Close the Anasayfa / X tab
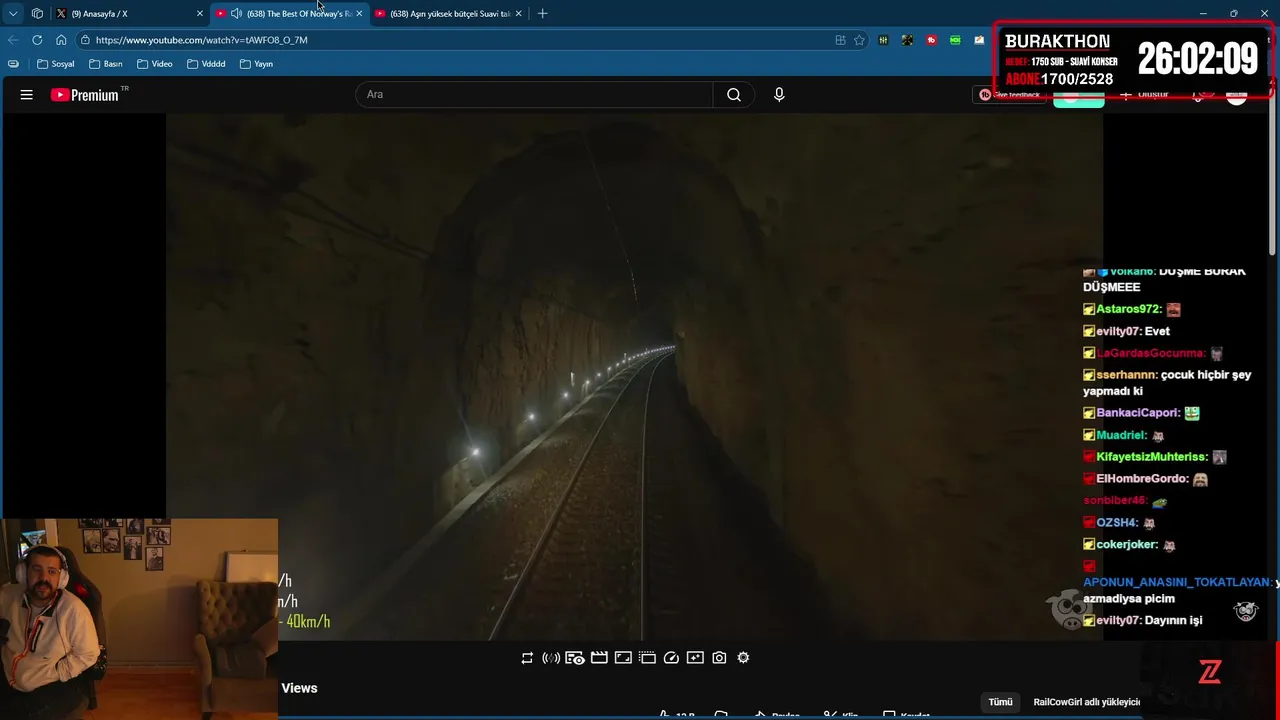 (199, 14)
